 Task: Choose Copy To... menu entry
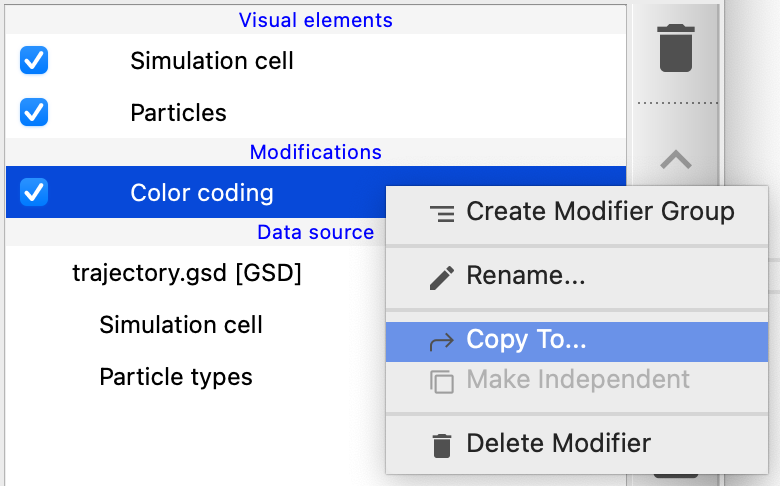click(x=526, y=340)
